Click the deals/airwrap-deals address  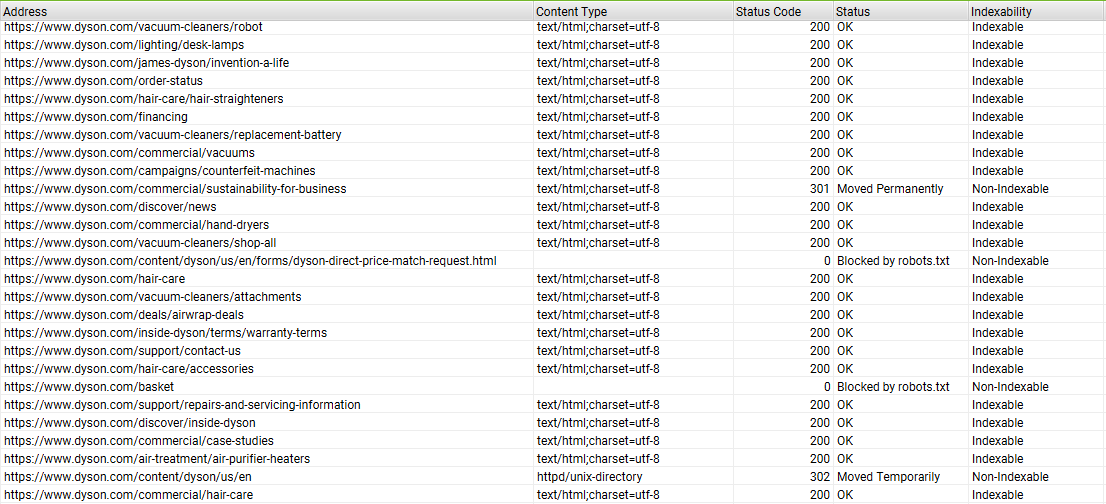(x=124, y=315)
